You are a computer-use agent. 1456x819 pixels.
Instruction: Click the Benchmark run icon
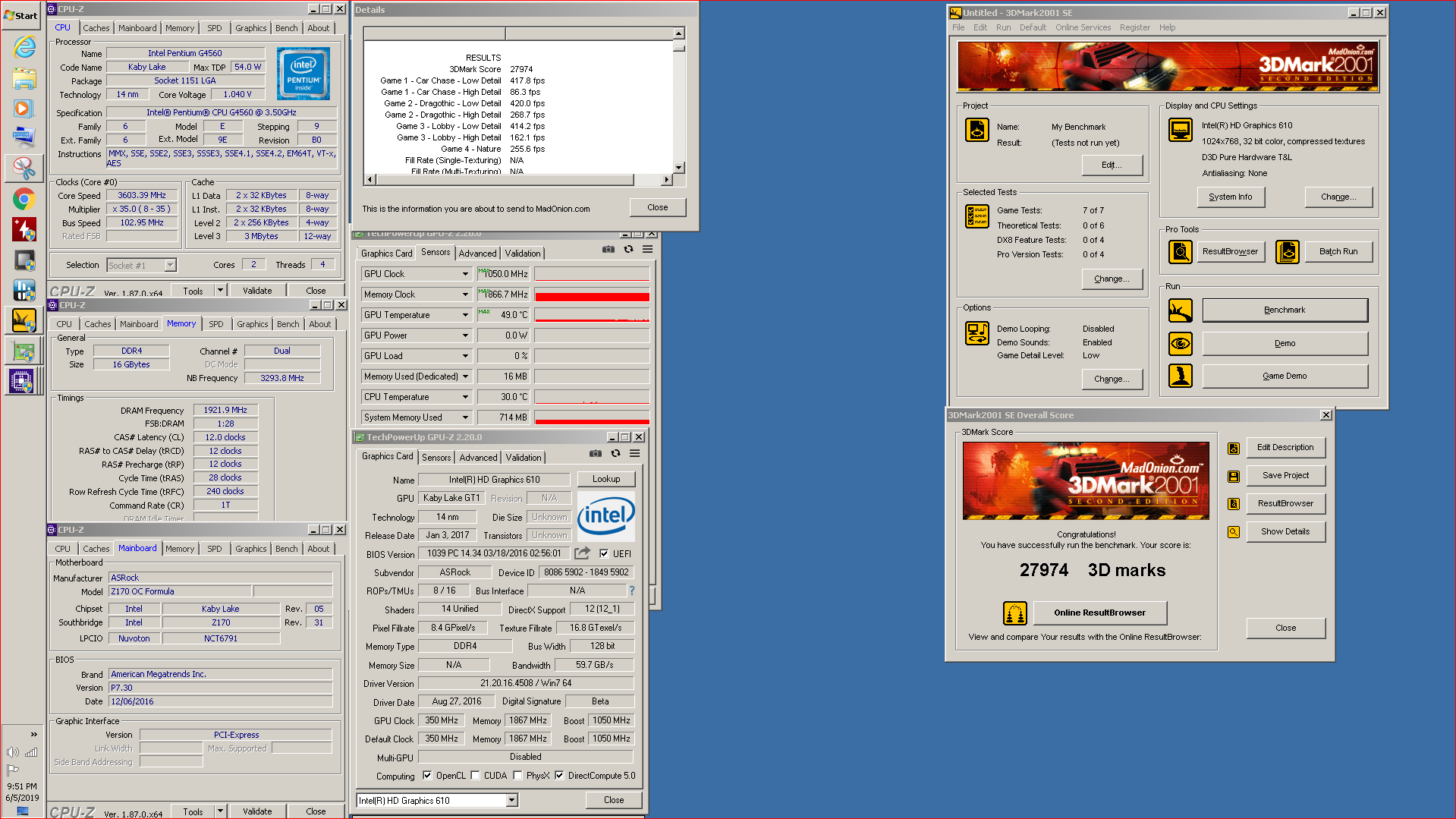(1181, 310)
